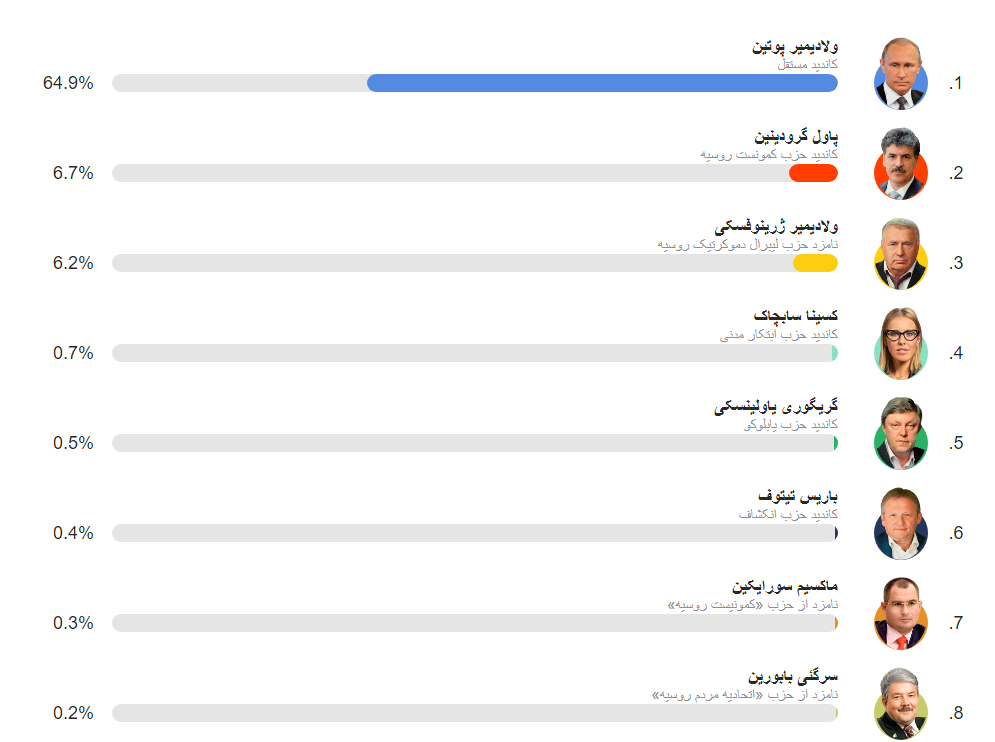Screen dimensions: 995x742
Task: Click the candidate name ولادیمیر پوتین
Action: click(x=795, y=46)
